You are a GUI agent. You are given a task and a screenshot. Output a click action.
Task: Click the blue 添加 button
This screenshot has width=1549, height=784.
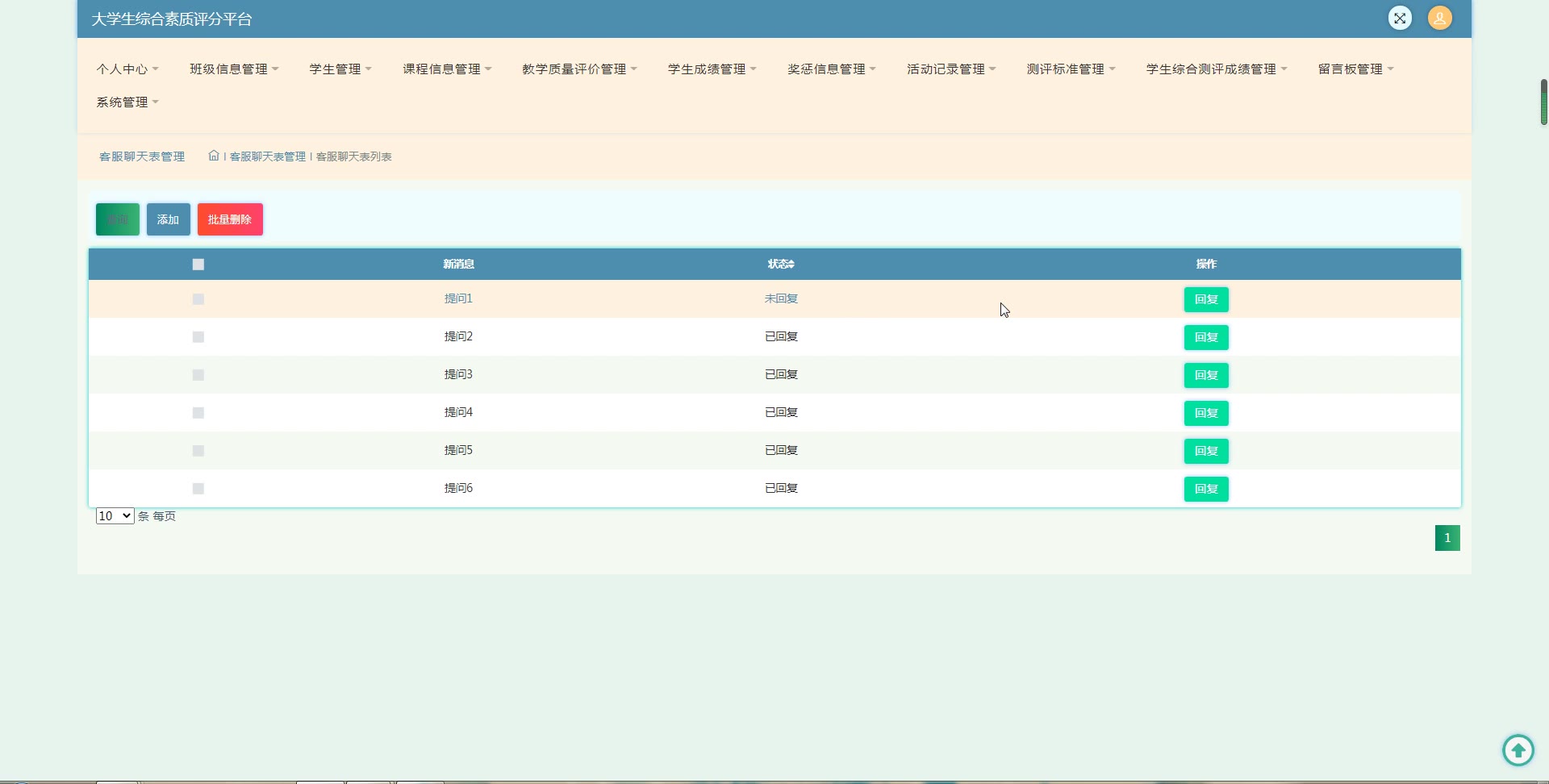click(x=169, y=219)
